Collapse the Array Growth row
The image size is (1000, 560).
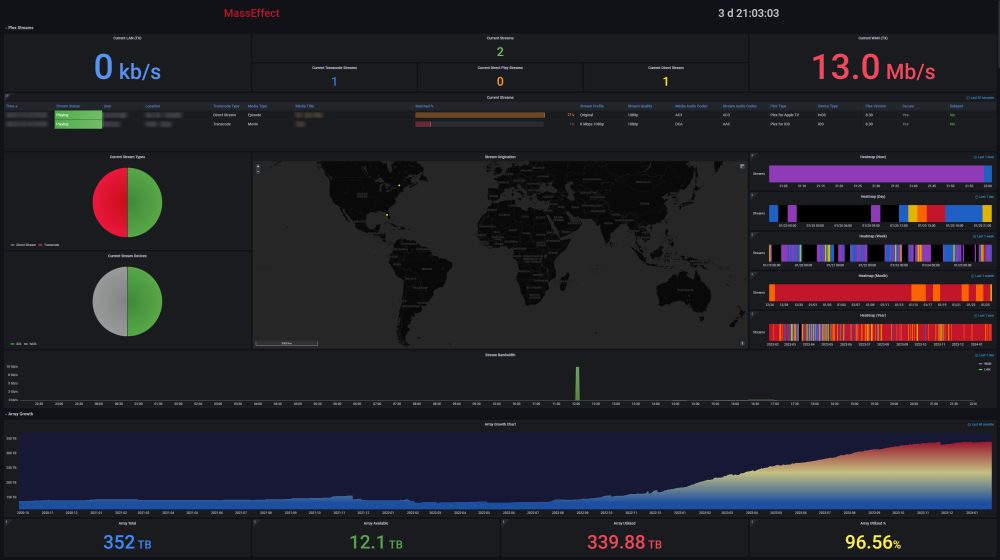(19, 414)
